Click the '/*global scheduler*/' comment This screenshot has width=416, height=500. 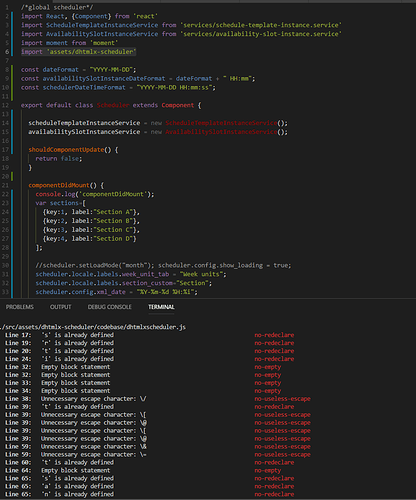[x=57, y=7]
